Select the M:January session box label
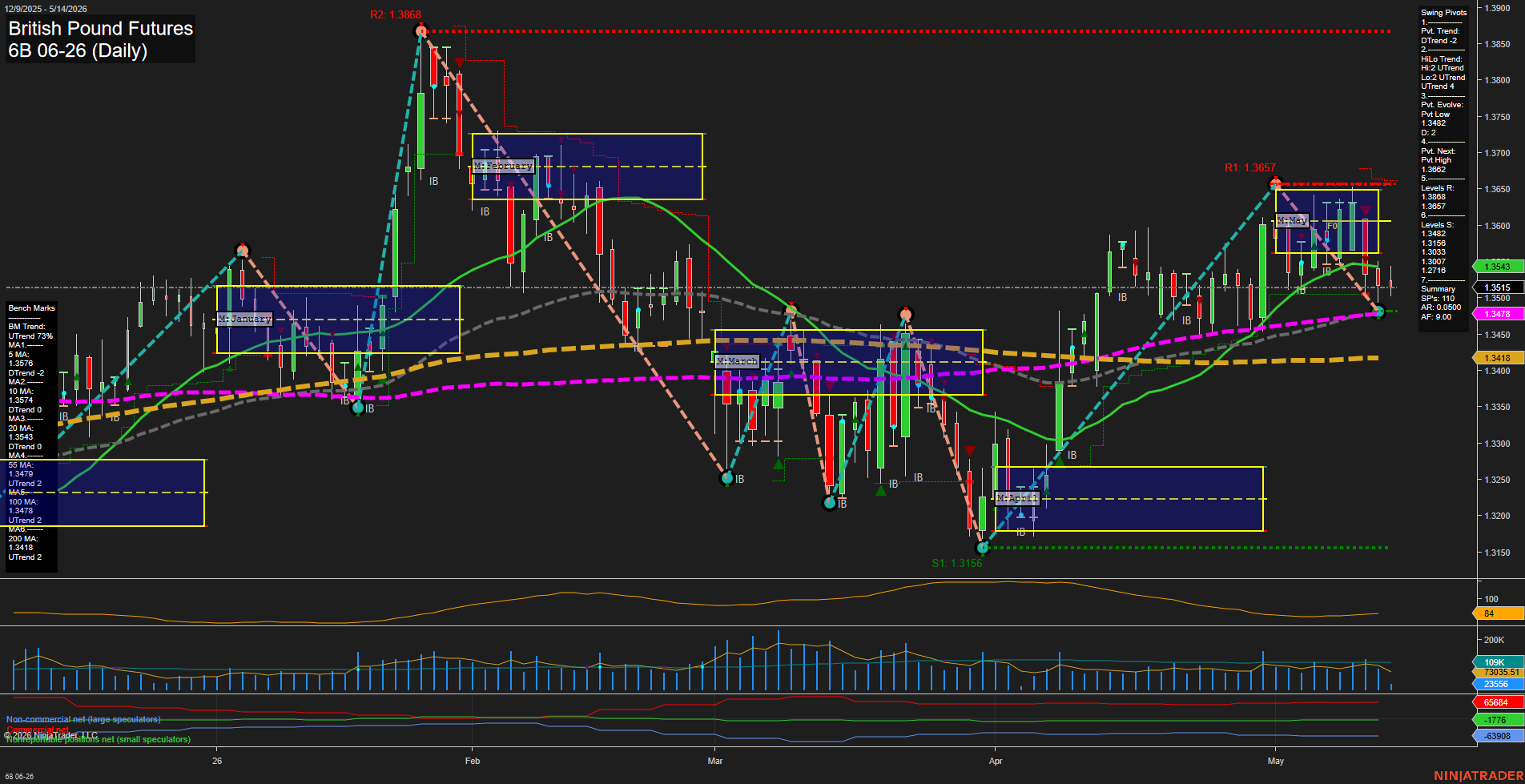This screenshot has height=784, width=1525. coord(245,319)
